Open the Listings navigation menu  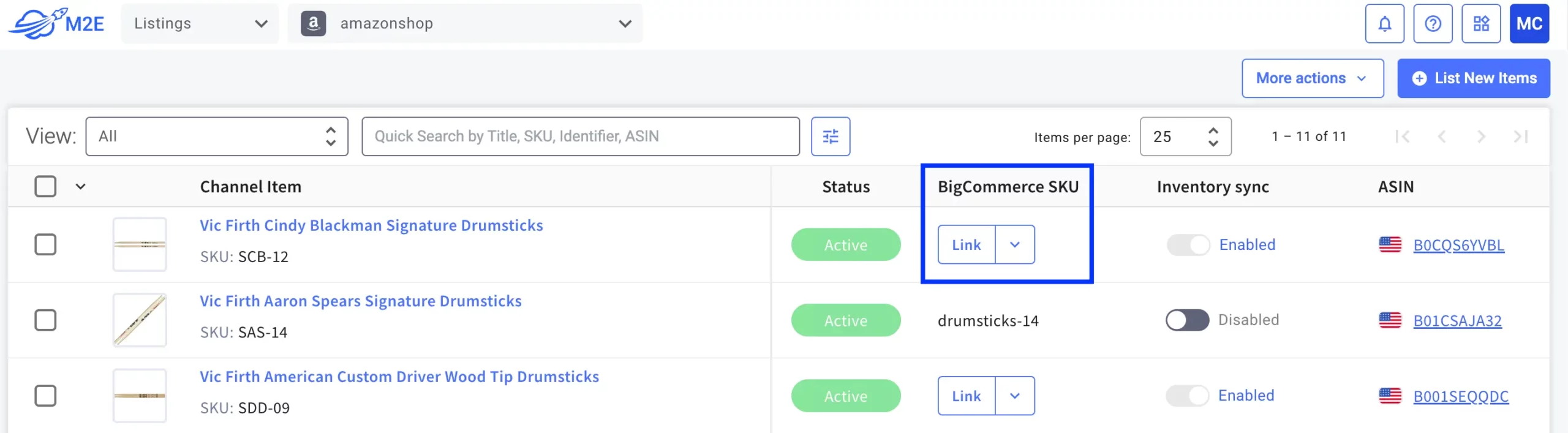coord(200,24)
